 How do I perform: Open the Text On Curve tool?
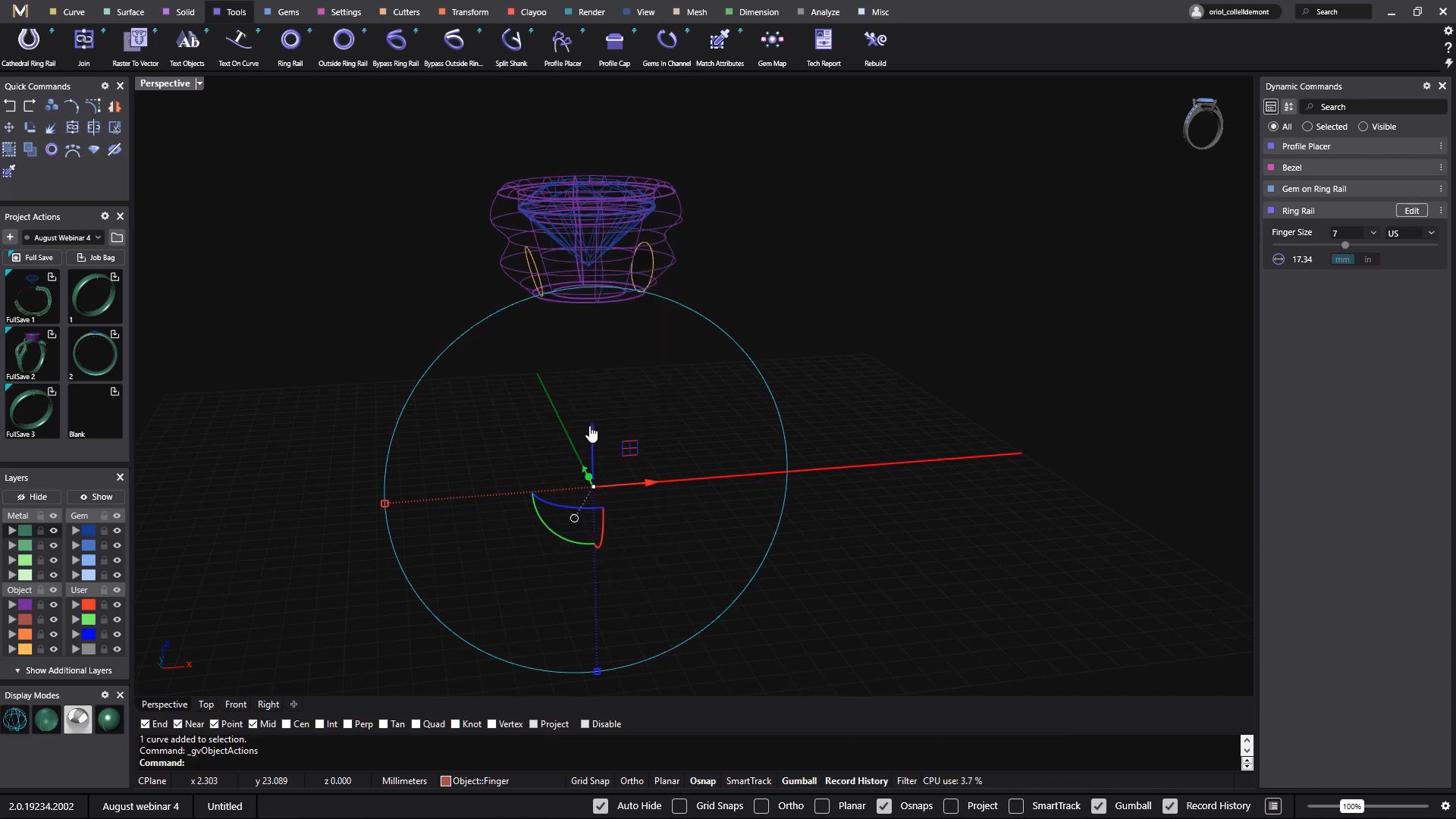238,40
